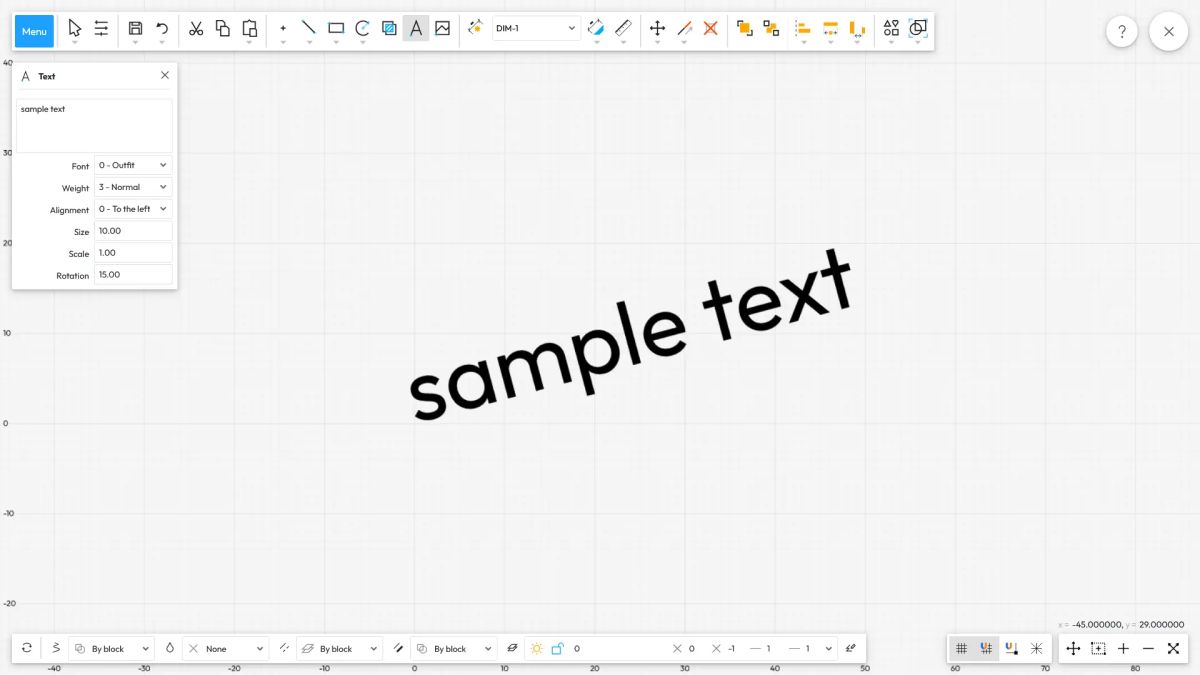Click the boolean combine shapes icon
1200x675 pixels.
pos(917,28)
